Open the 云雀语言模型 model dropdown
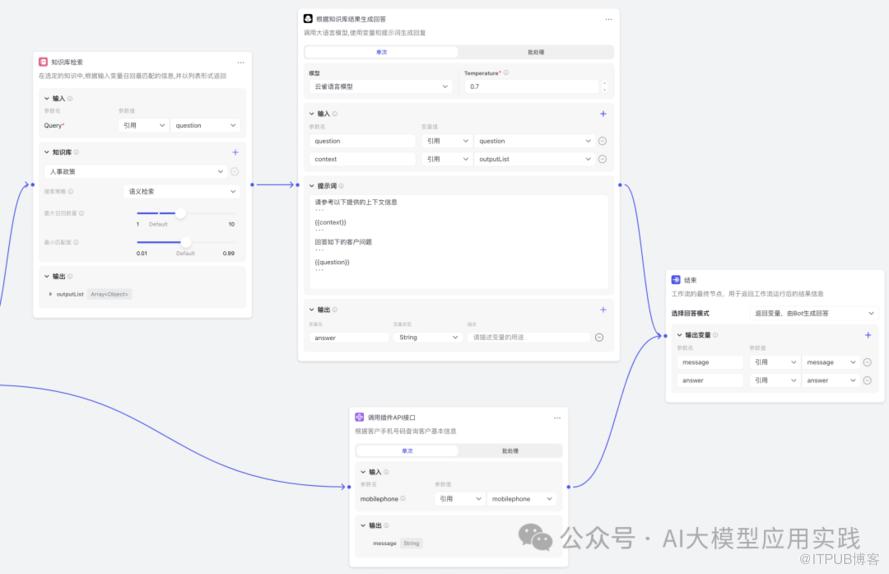 [381, 86]
